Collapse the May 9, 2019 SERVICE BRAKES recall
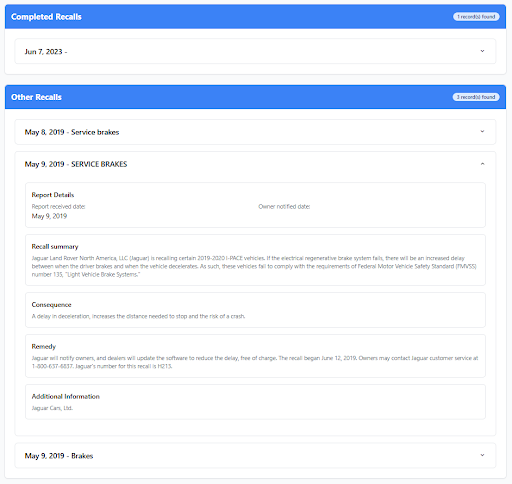512x484 pixels. point(482,164)
